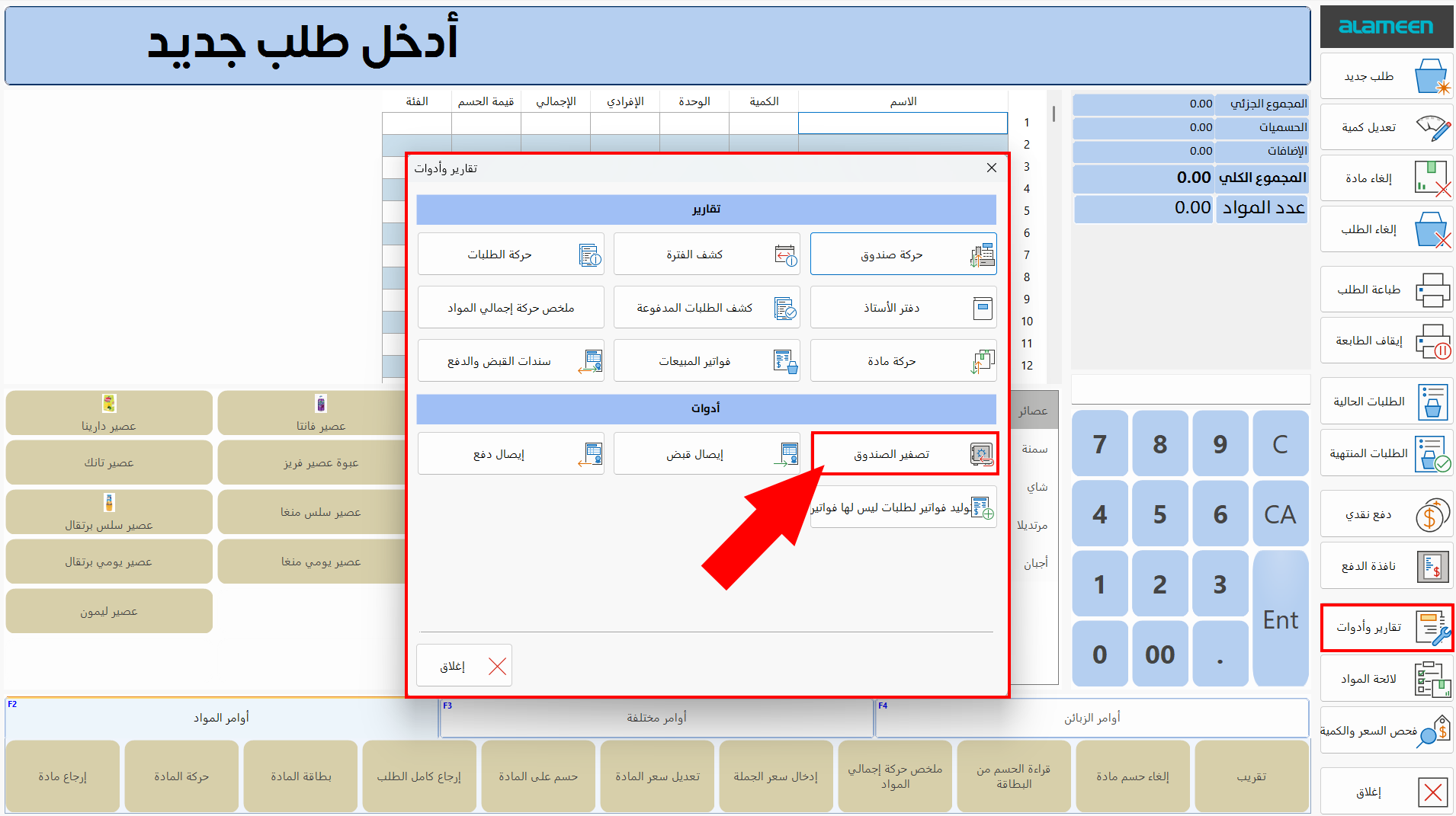The image size is (1456, 816).
Task: Click the keypad entry display field
Action: click(x=1190, y=389)
